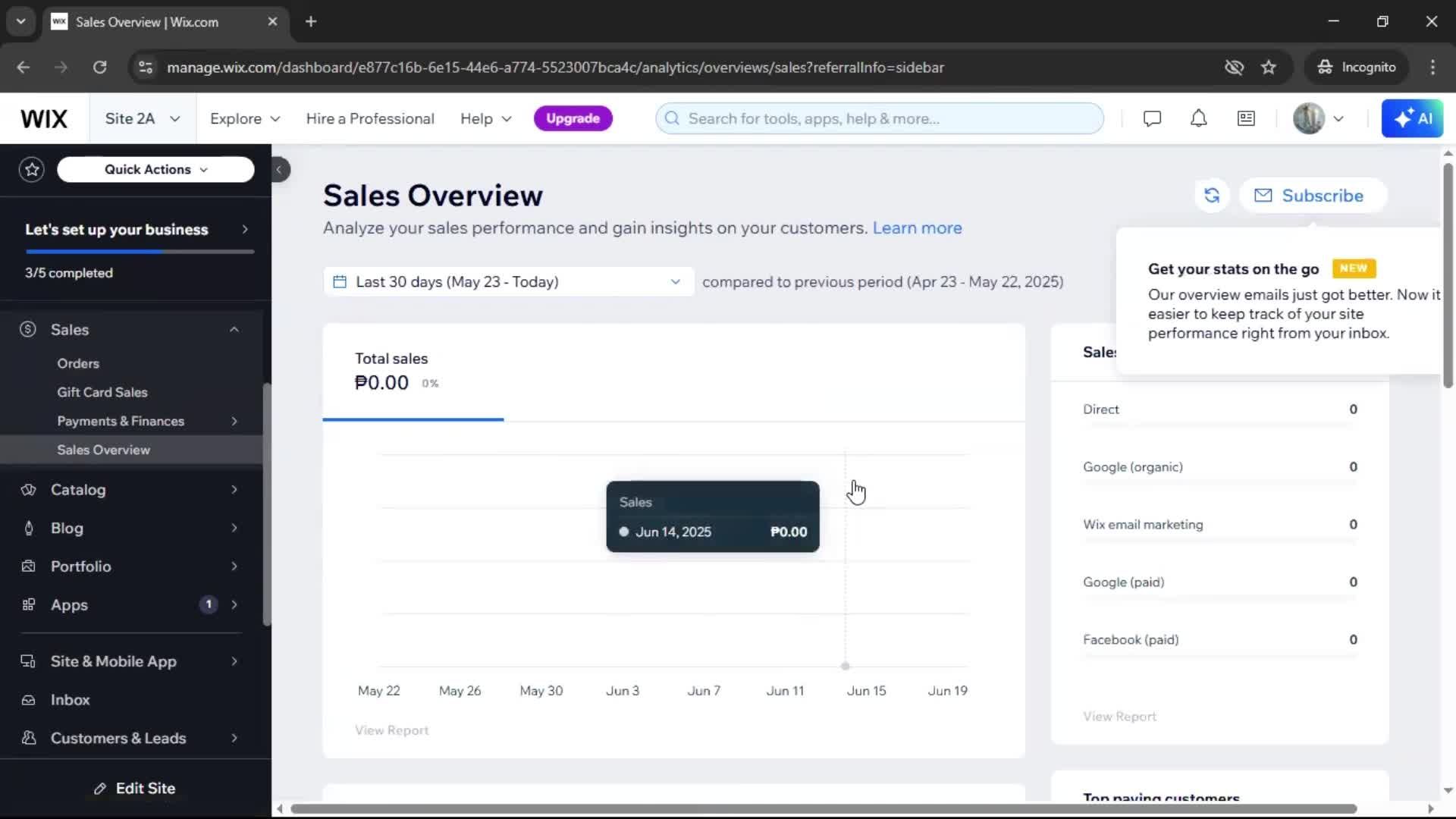This screenshot has width=1456, height=819.
Task: Go back in browser history
Action: [x=24, y=67]
